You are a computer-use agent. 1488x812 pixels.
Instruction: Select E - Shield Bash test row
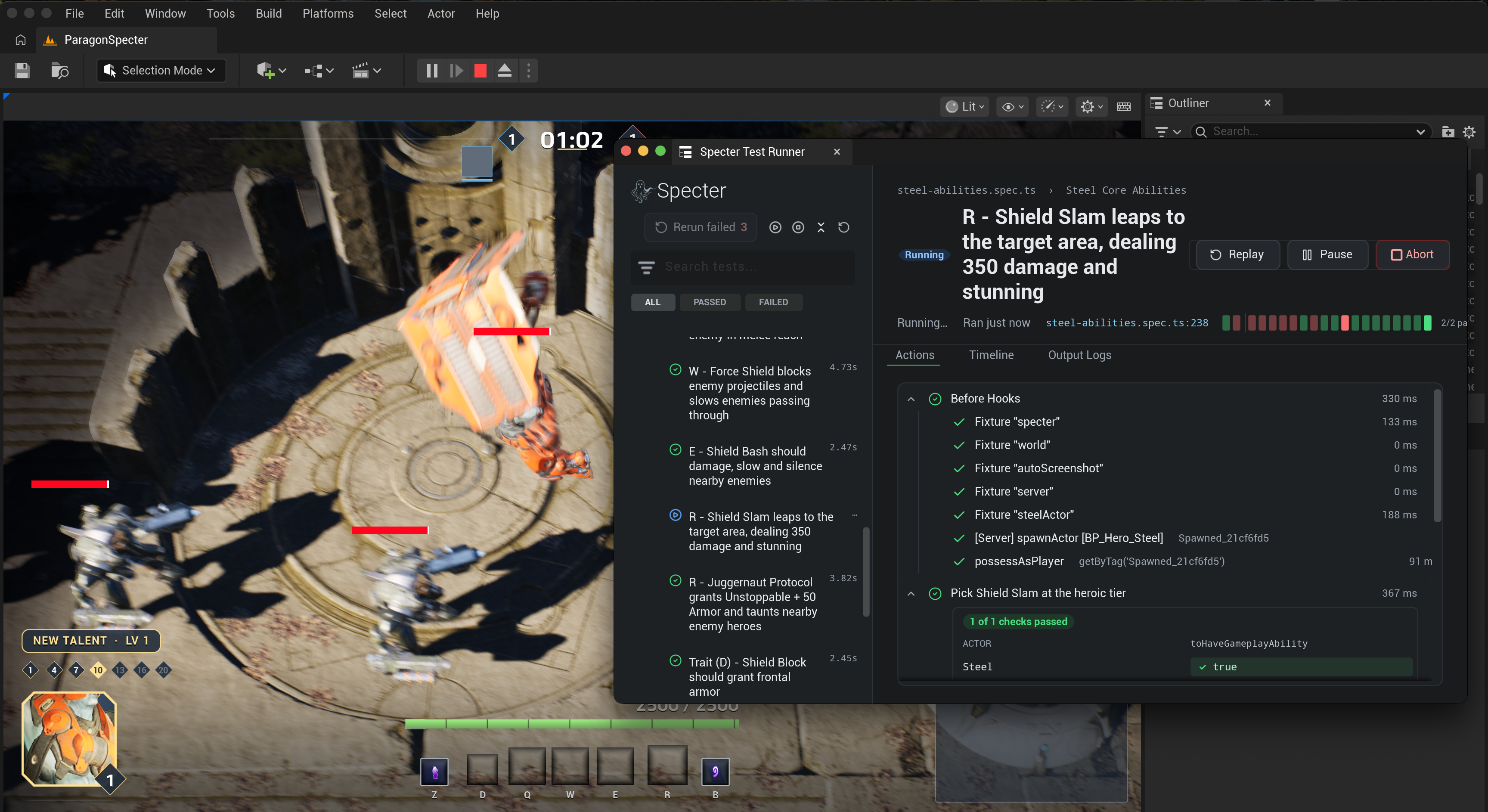point(763,465)
